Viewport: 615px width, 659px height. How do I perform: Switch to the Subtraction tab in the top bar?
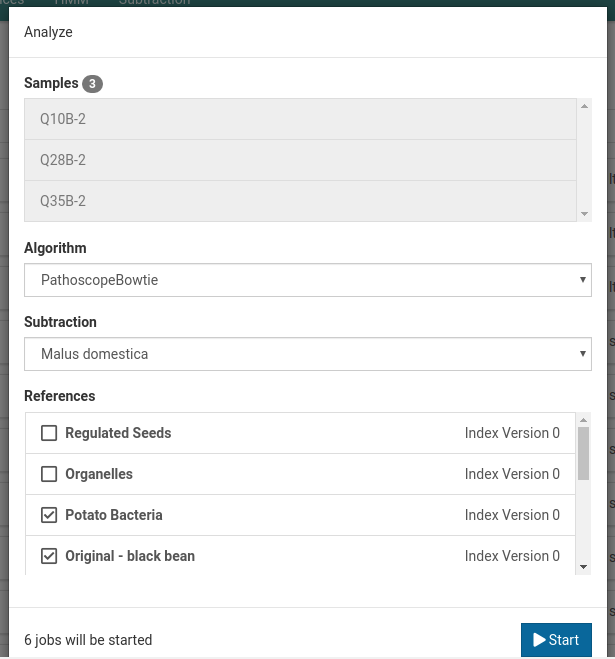tap(153, 3)
